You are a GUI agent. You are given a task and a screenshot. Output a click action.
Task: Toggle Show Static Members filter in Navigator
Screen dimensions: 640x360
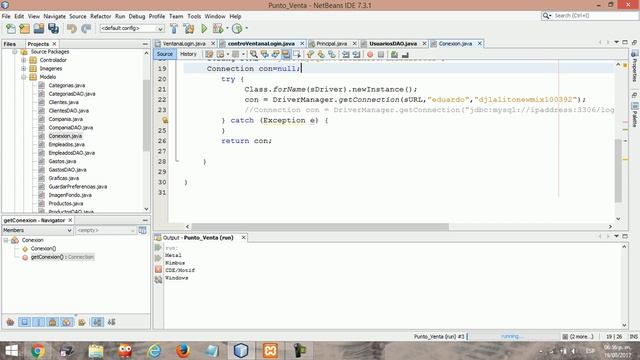(38, 322)
